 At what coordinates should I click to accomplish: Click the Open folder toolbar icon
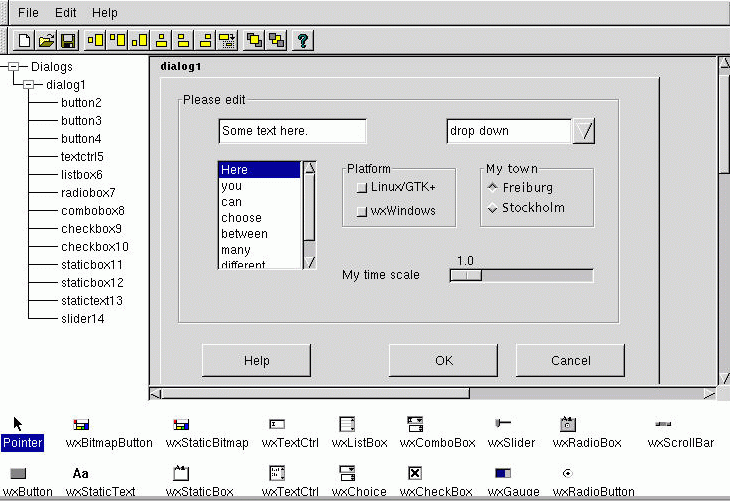[x=46, y=41]
